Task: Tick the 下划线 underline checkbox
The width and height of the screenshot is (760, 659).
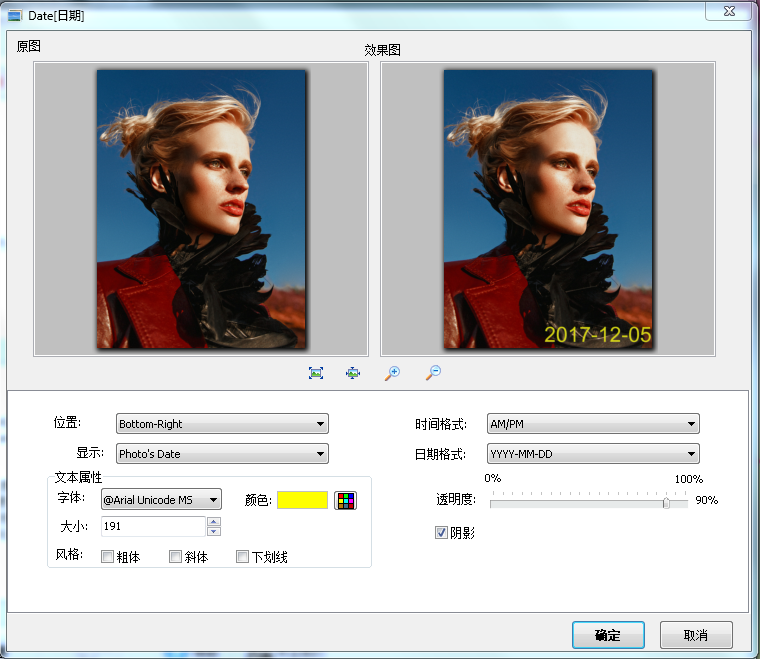Action: pos(242,557)
